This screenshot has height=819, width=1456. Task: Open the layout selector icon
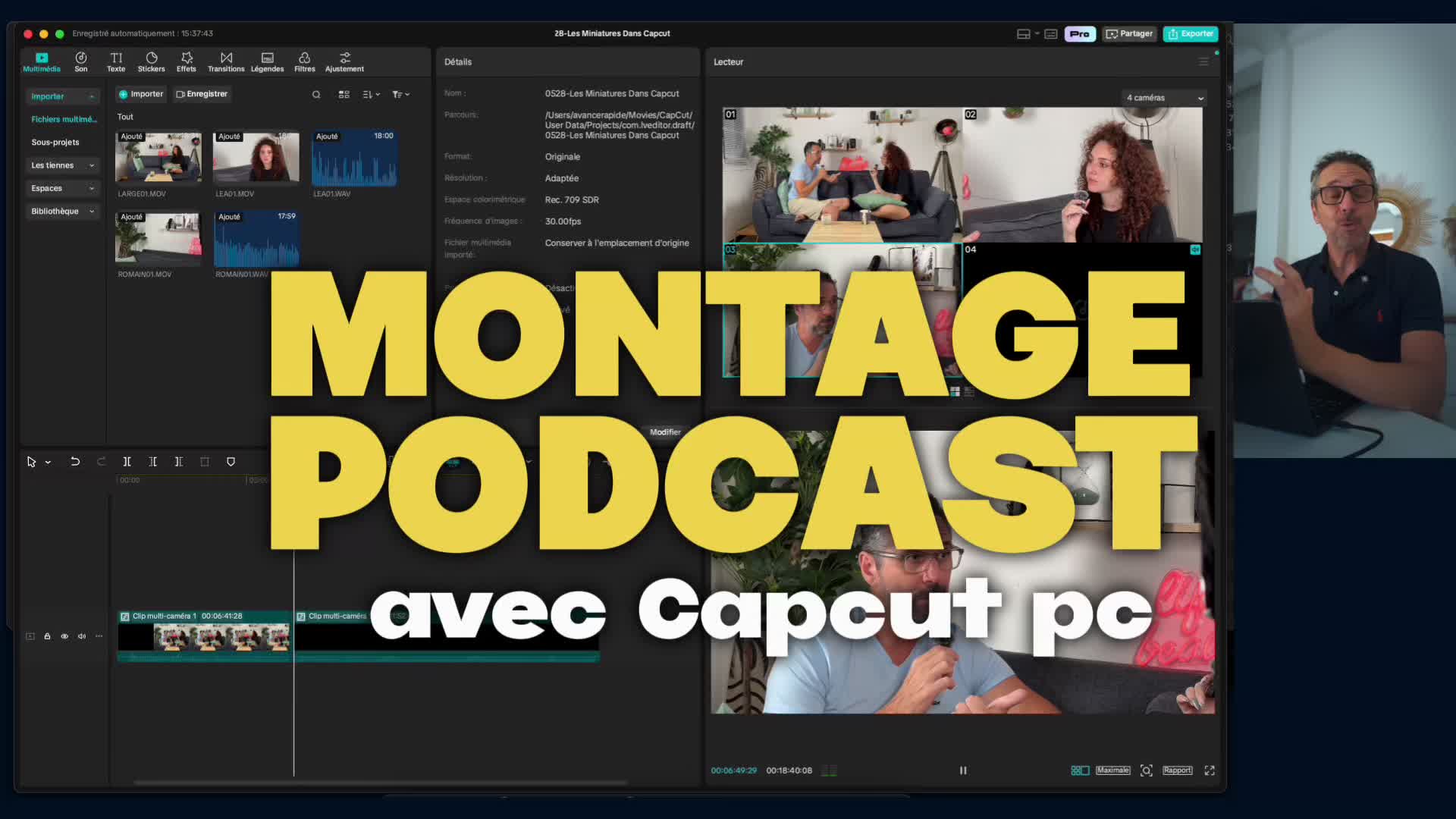click(1023, 34)
